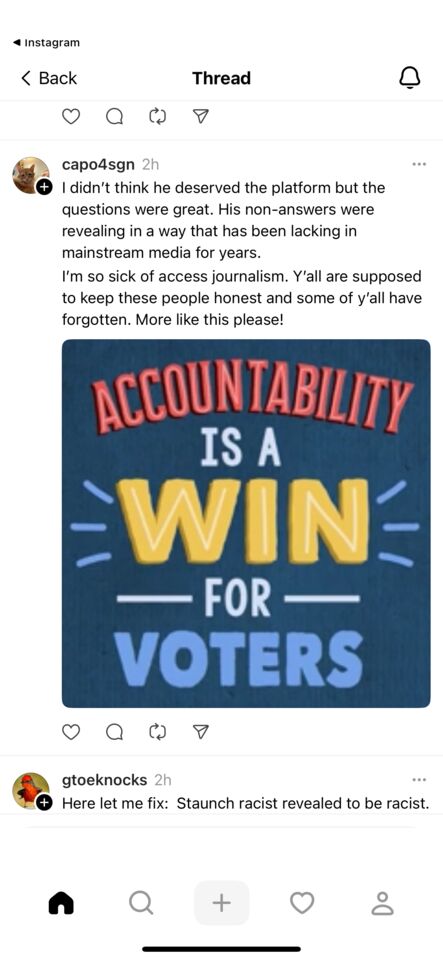Viewport: 443px width, 960px height.
Task: Tap the notification bell icon
Action: (x=409, y=78)
